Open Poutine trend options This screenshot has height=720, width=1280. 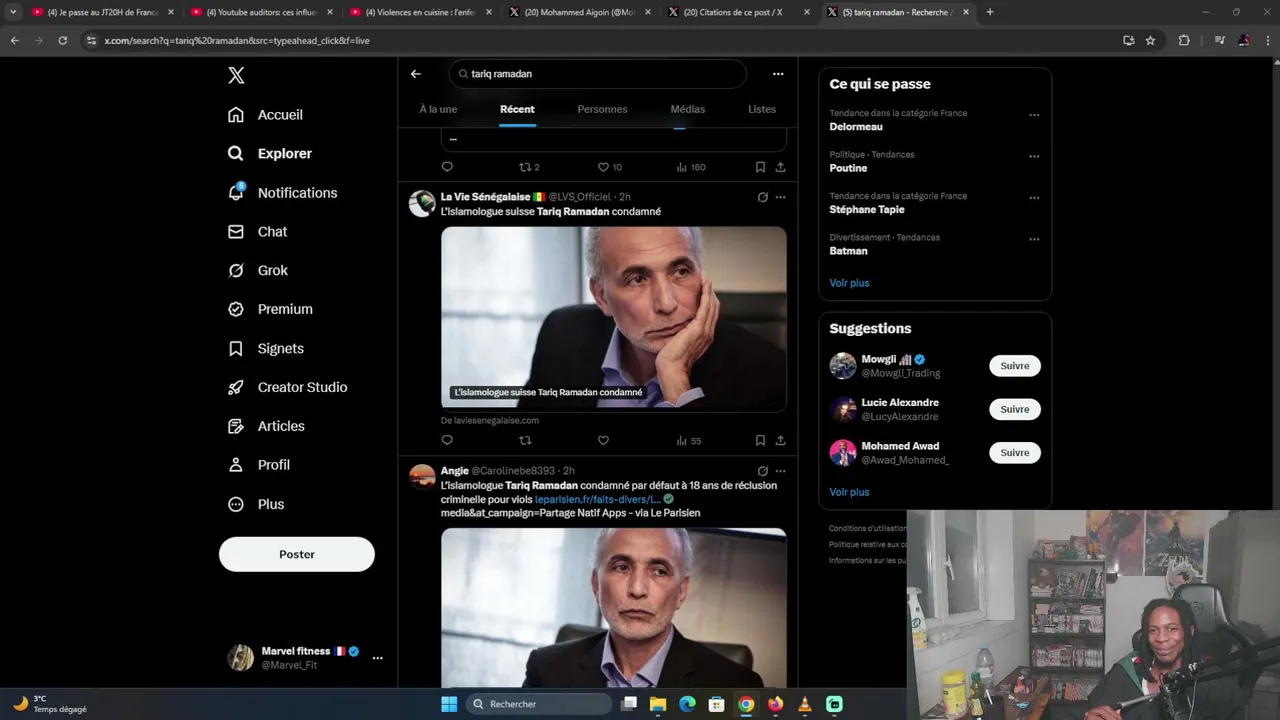pos(1034,156)
